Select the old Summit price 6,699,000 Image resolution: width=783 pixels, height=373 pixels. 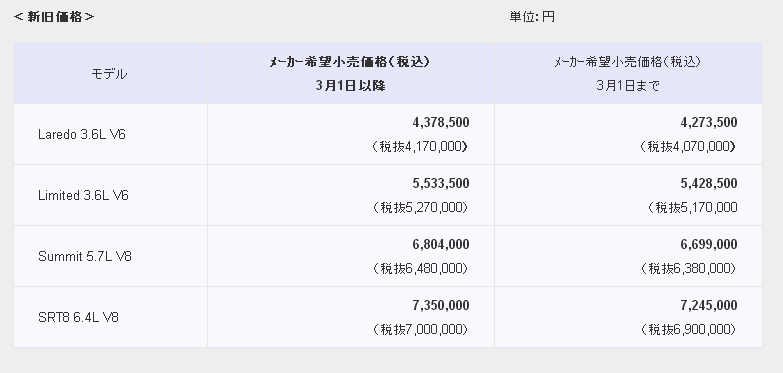pos(709,244)
